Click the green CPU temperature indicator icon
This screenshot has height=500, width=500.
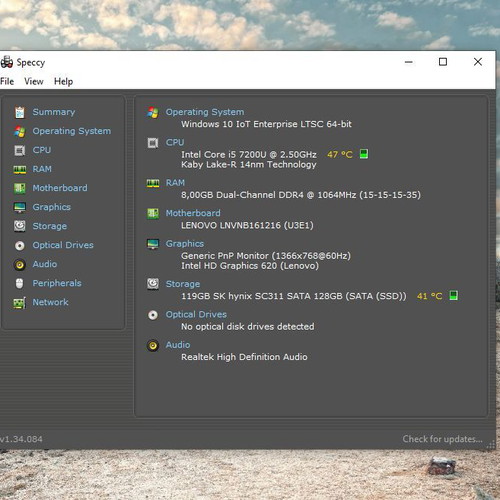click(x=364, y=154)
